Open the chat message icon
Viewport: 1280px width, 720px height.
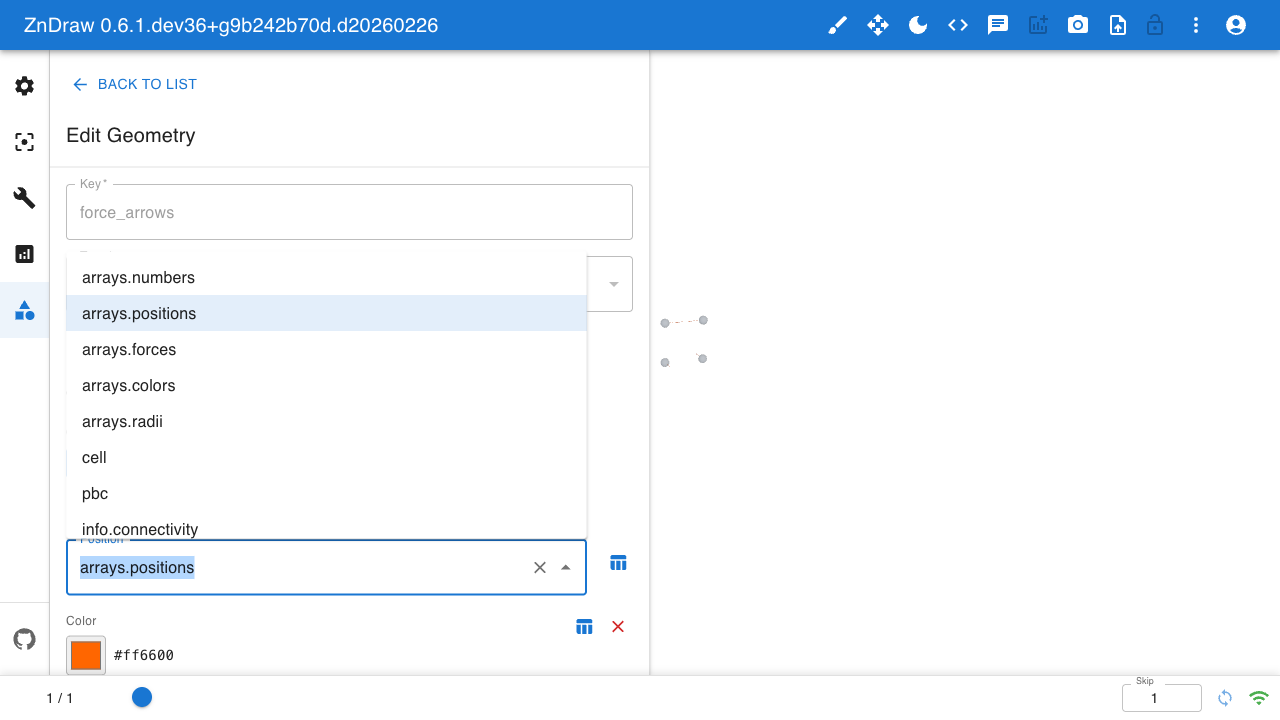(998, 25)
